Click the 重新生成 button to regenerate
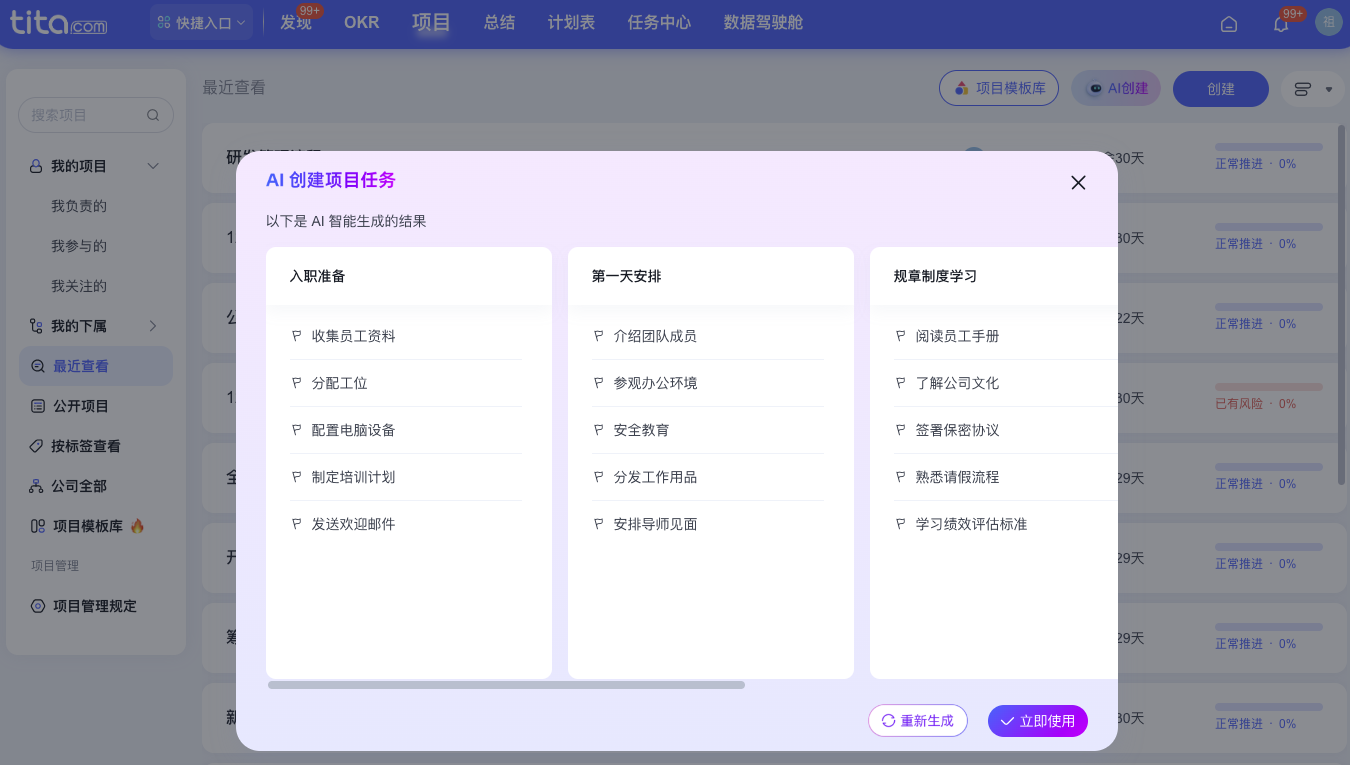This screenshot has width=1350, height=765. 918,720
